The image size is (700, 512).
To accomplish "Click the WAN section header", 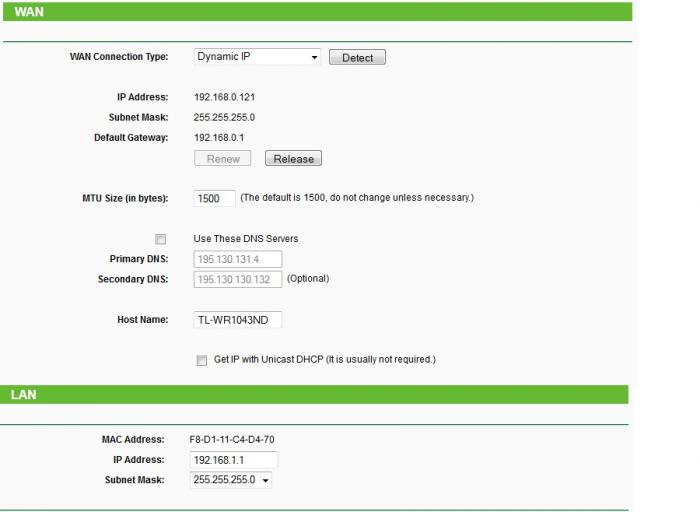I will [317, 12].
